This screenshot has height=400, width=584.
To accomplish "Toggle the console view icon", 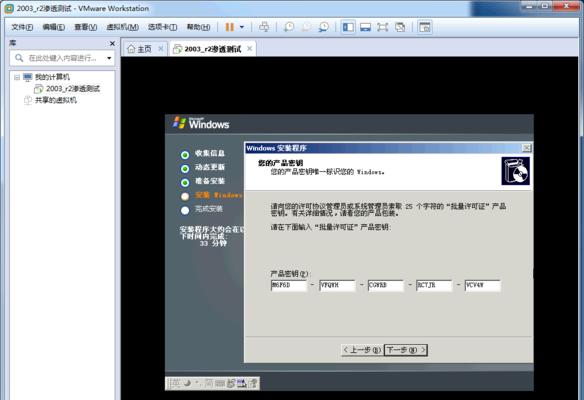I will (x=425, y=27).
